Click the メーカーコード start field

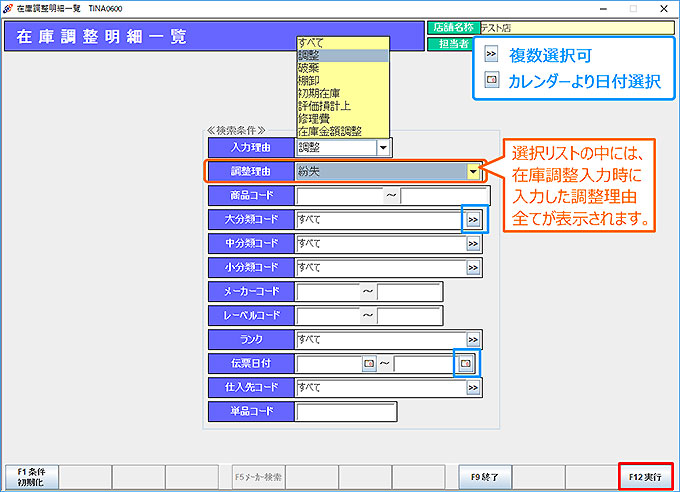[328, 292]
